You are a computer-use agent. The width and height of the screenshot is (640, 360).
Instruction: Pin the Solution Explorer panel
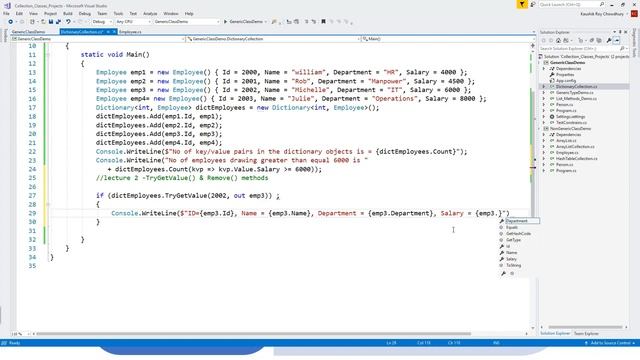(x=620, y=32)
